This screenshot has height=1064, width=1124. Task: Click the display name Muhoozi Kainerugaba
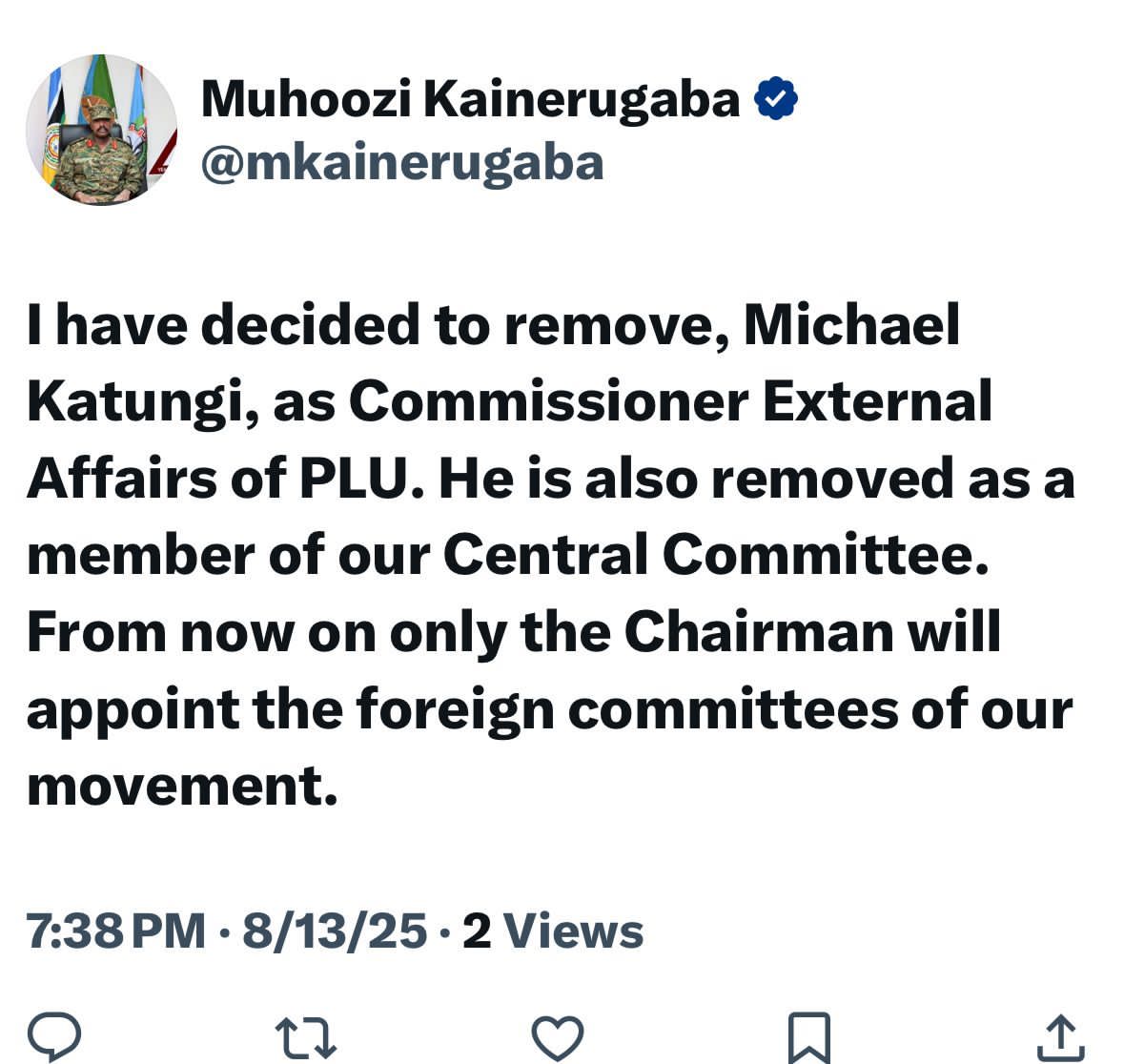pyautogui.click(x=470, y=99)
